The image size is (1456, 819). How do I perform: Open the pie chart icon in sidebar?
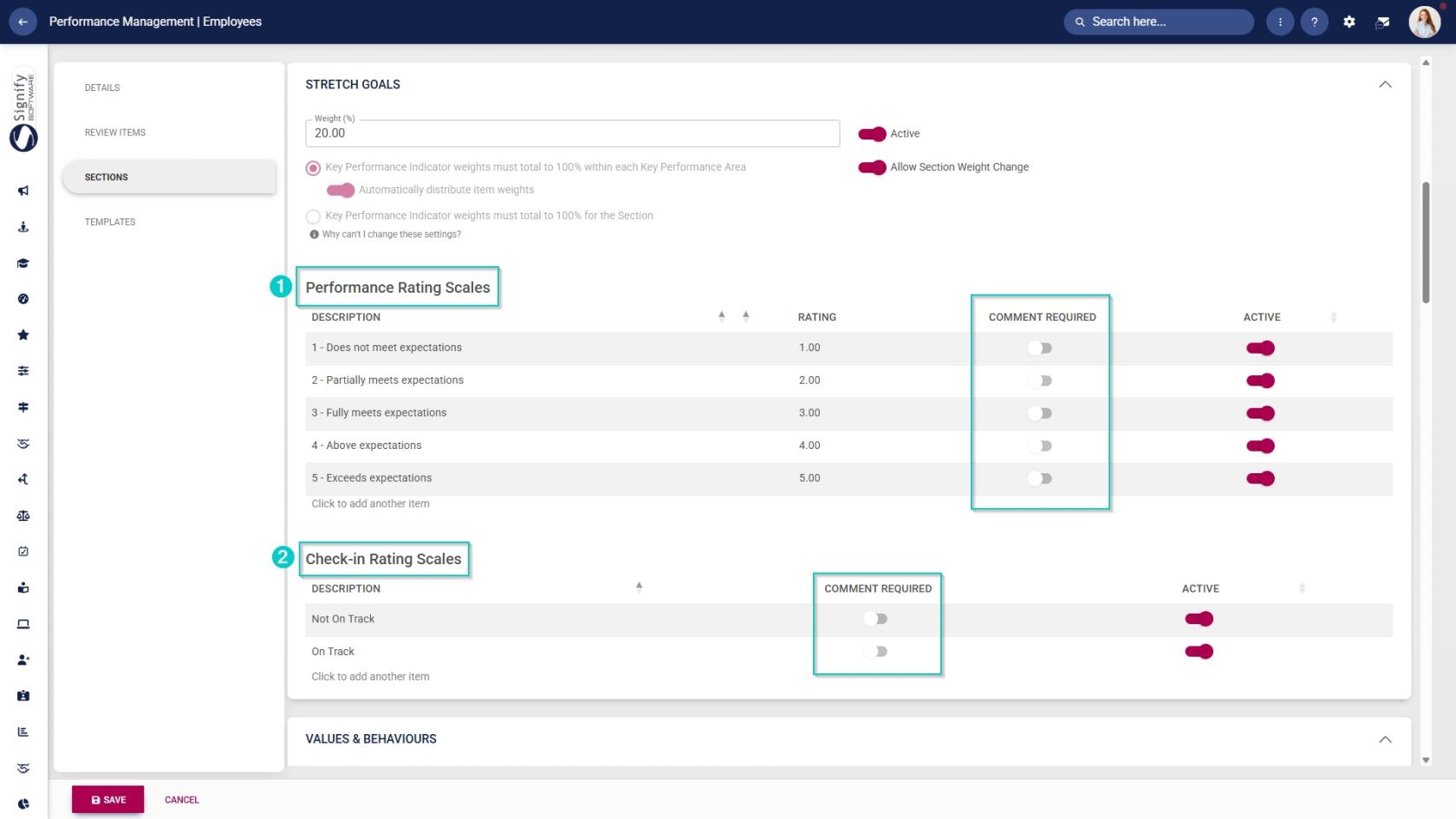[x=23, y=804]
